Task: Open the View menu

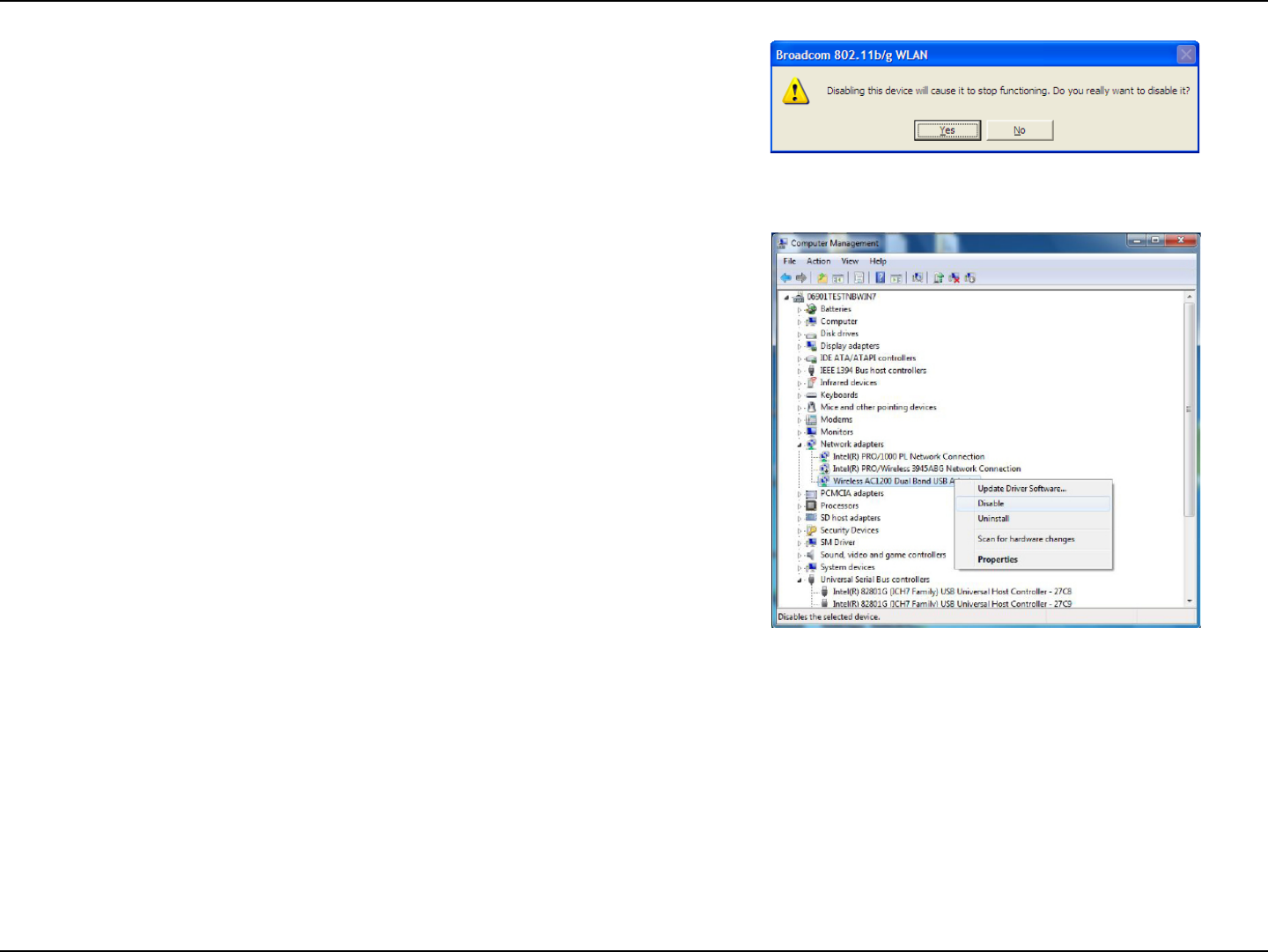Action: [850, 262]
